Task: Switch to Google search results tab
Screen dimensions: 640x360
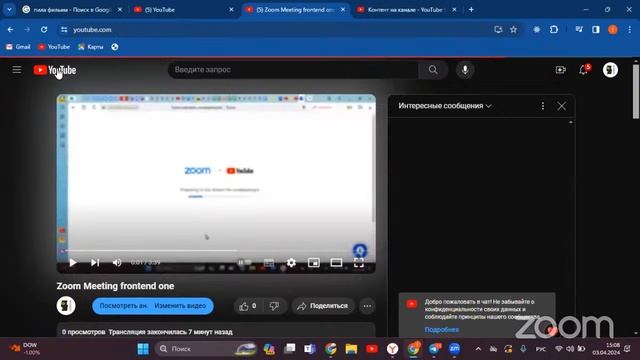Action: pyautogui.click(x=71, y=9)
